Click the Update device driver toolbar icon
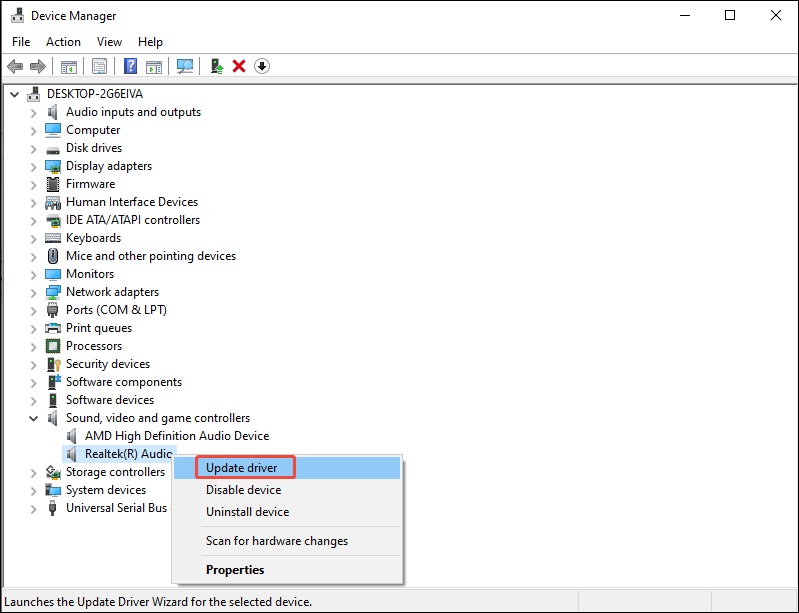Image resolution: width=799 pixels, height=613 pixels. tap(217, 66)
